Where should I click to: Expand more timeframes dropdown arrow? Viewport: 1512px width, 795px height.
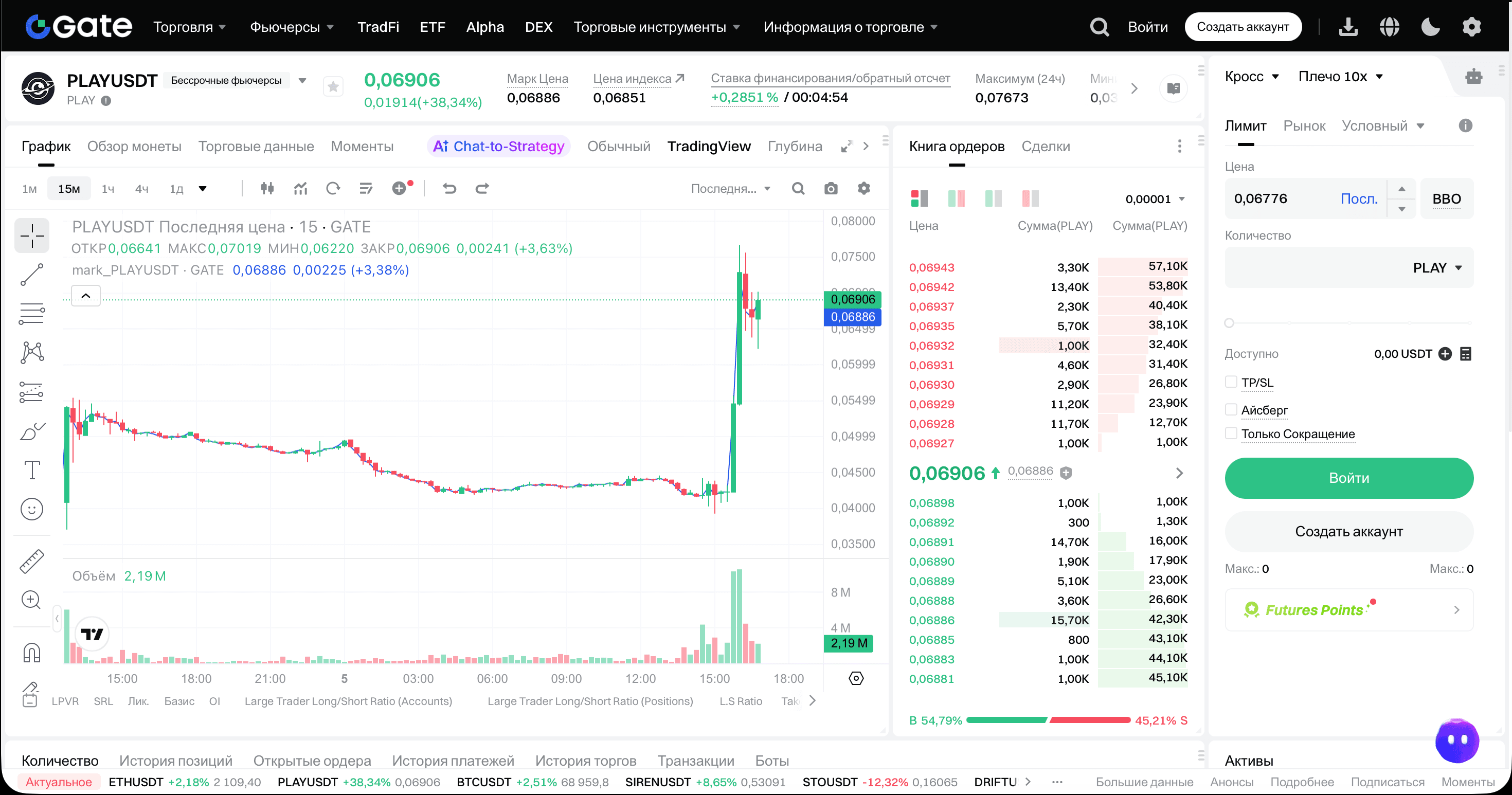pyautogui.click(x=203, y=189)
